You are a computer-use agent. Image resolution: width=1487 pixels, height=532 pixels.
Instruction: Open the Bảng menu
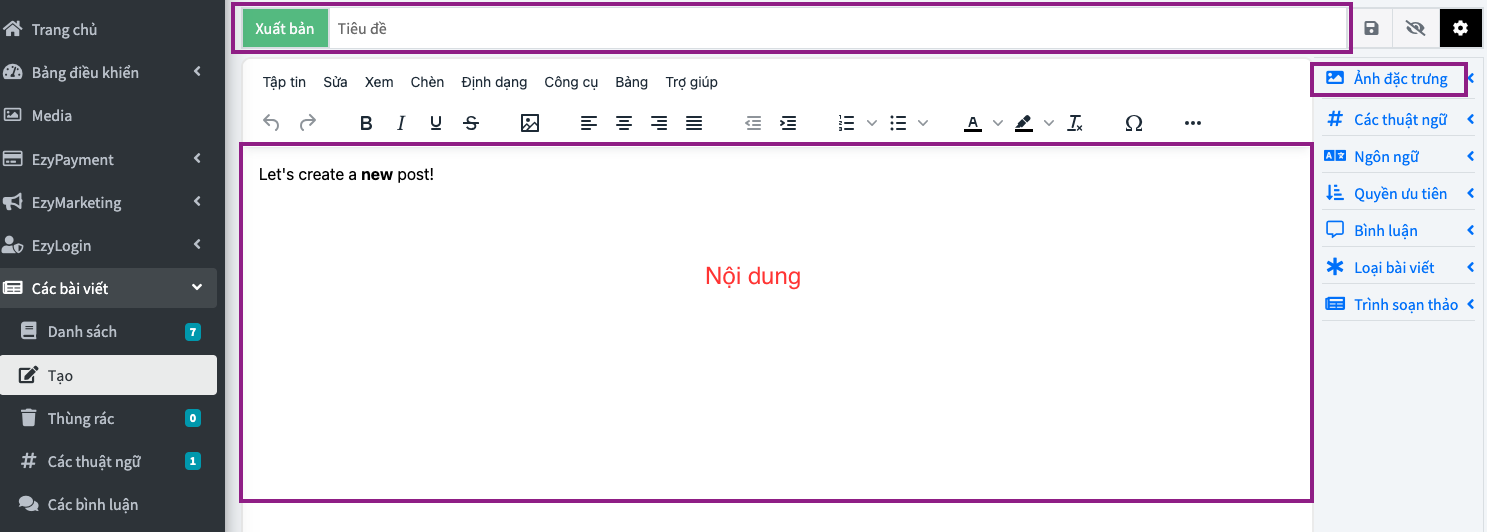pos(632,82)
